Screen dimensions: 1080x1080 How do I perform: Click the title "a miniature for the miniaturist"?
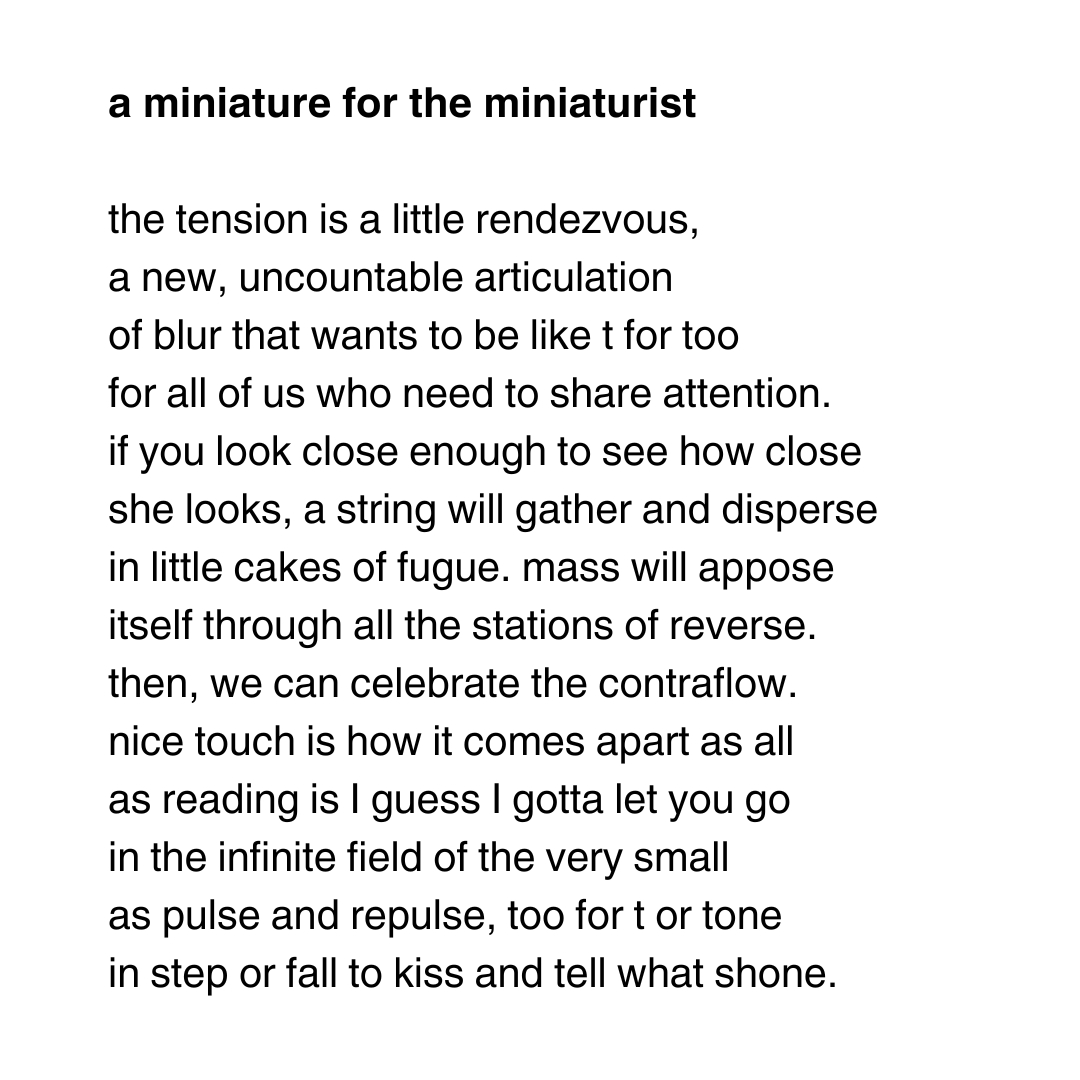tap(402, 104)
